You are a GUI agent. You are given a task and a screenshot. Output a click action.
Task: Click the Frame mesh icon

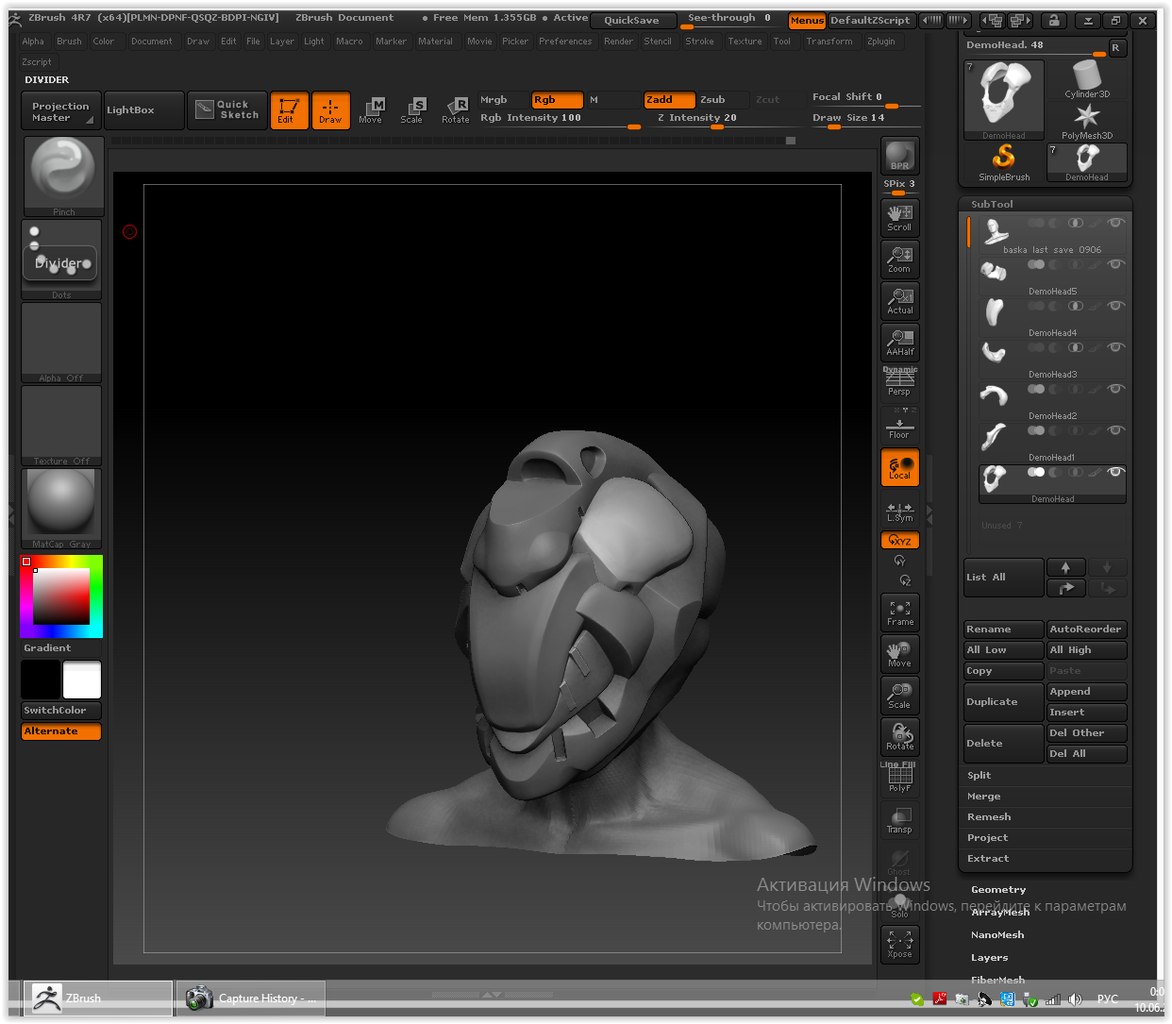899,611
